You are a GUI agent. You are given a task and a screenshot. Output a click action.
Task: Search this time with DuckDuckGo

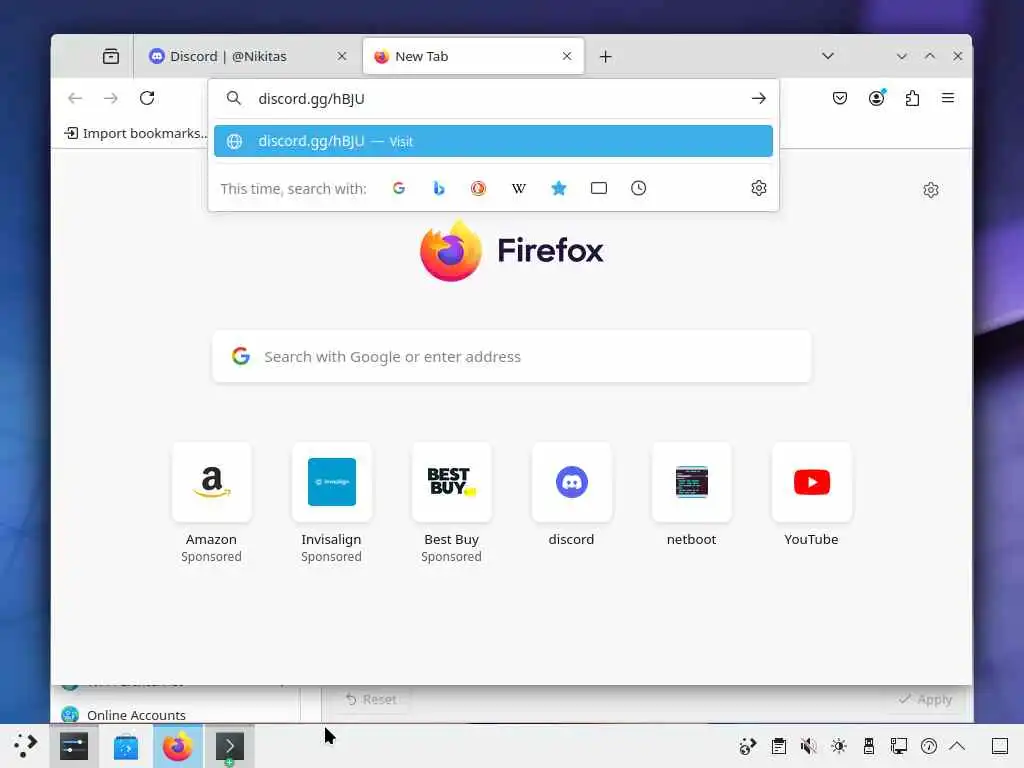[479, 188]
